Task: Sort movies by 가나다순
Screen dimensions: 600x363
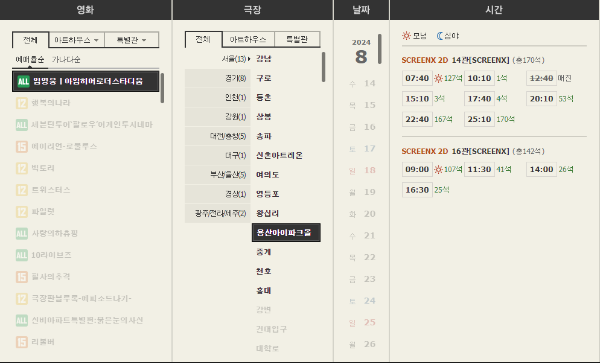Action: coord(66,60)
